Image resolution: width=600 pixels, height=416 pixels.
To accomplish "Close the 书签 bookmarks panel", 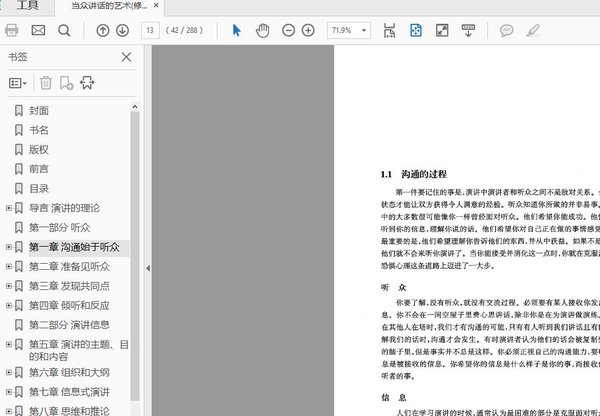I will click(126, 57).
